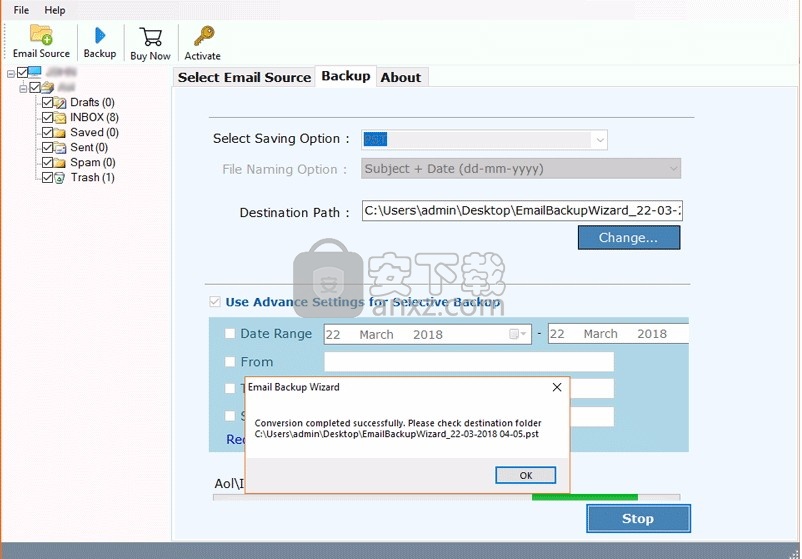Screen dimensions: 802x559
Task: Select Trash (1) folder label
Action: [93, 177]
